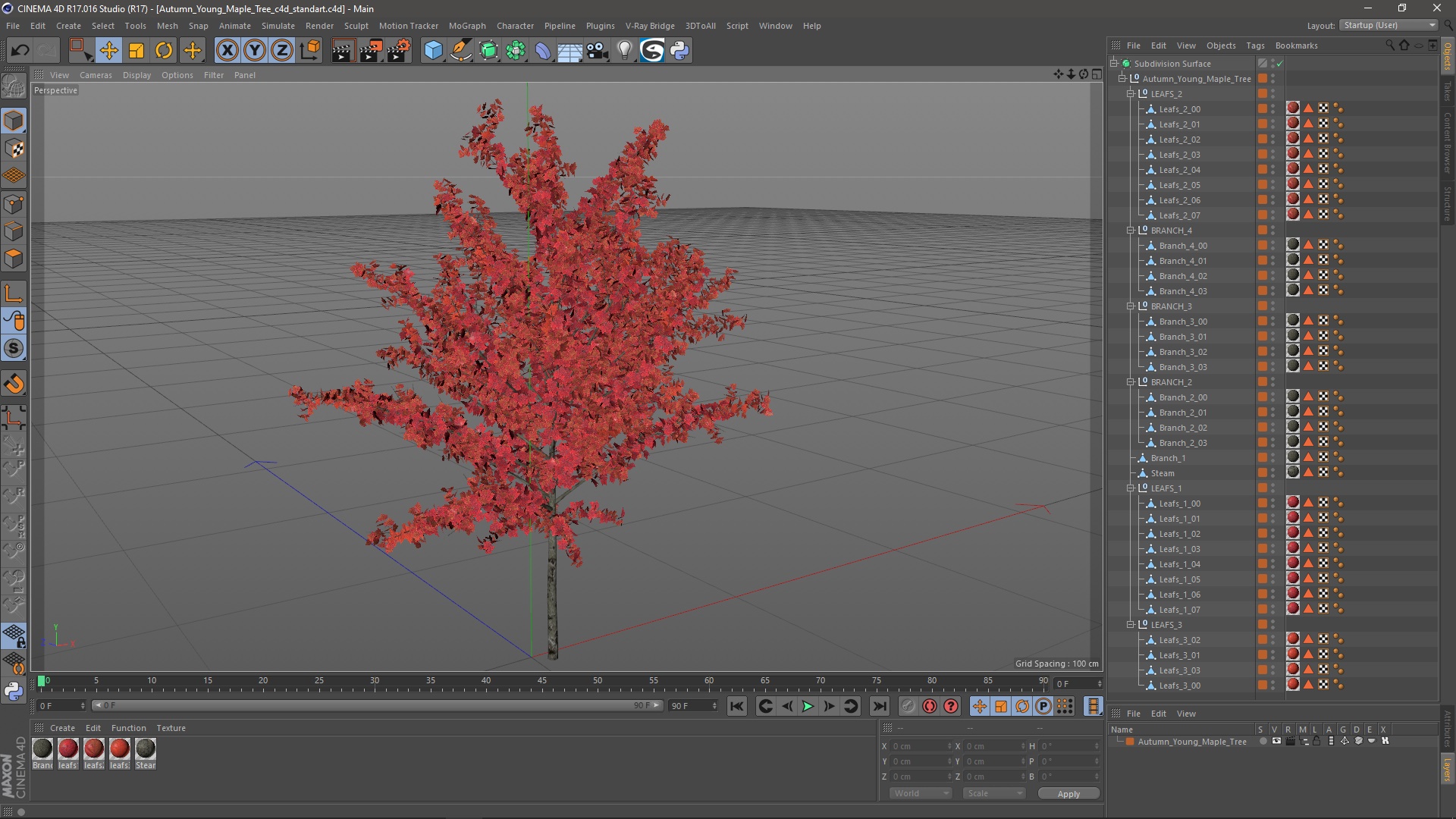
Task: Open the Scale mode dropdown
Action: coord(994,793)
